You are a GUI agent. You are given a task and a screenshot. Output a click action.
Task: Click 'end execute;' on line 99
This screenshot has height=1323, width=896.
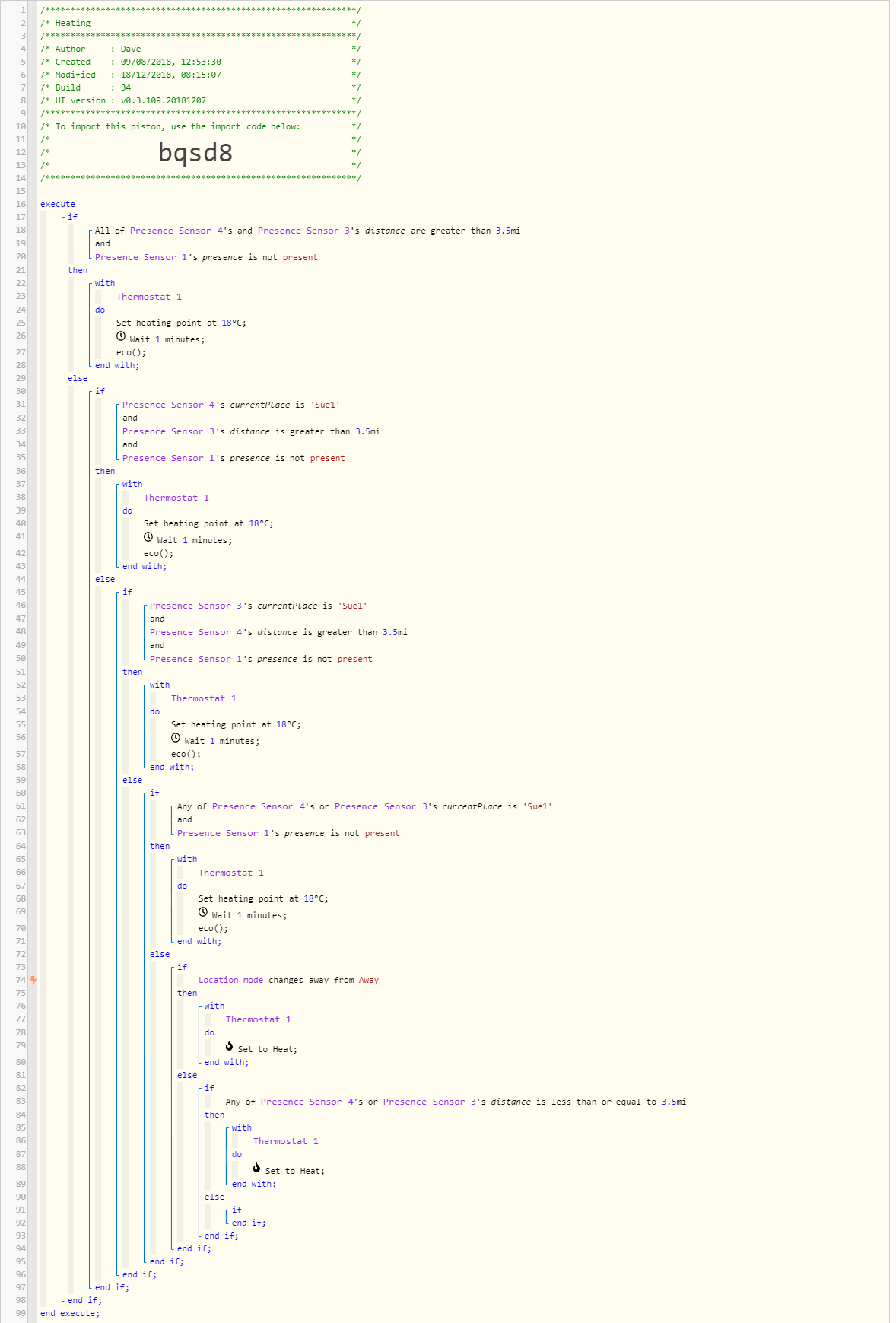[70, 1313]
